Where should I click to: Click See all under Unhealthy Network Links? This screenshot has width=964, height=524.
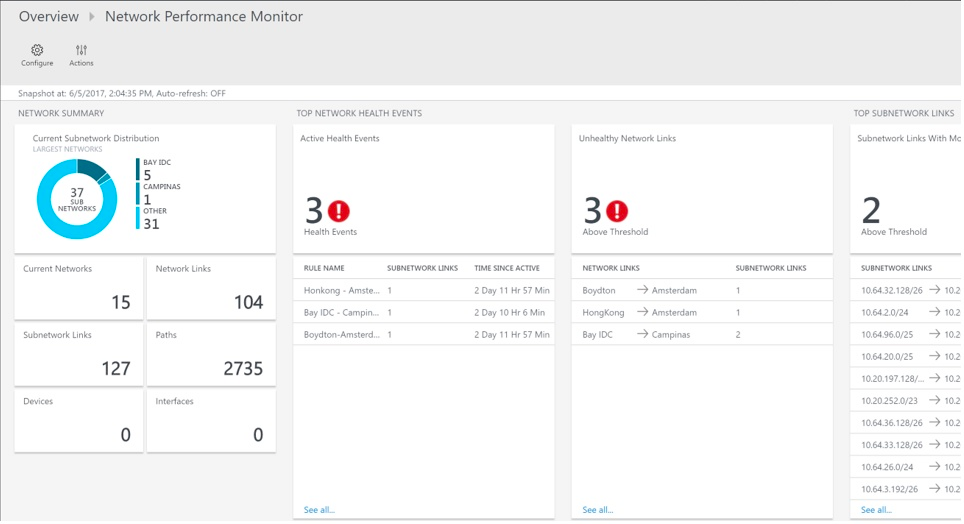(x=597, y=510)
